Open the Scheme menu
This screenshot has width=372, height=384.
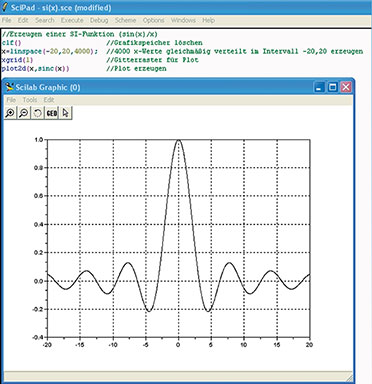point(125,20)
